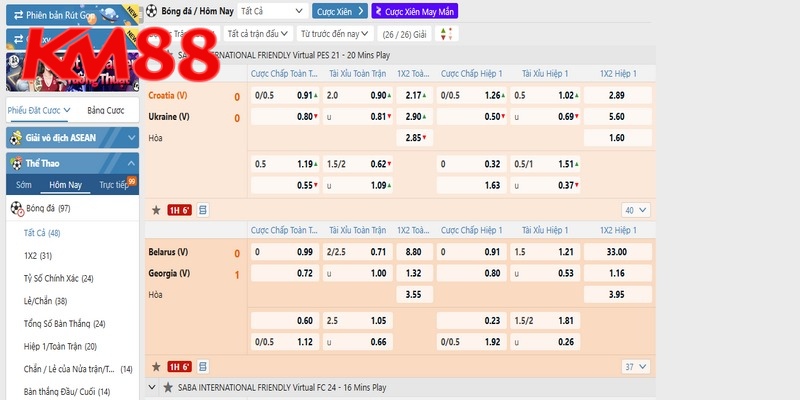The height and width of the screenshot is (400, 800).
Task: Select Tỷ Số Chính Xác (24)
Action: 58,278
